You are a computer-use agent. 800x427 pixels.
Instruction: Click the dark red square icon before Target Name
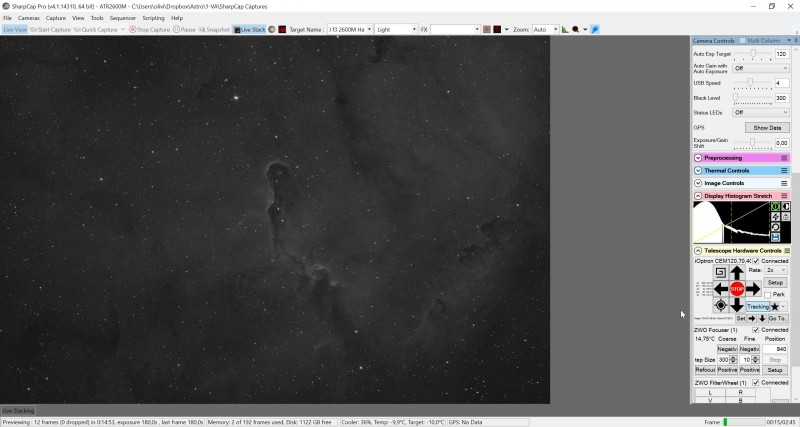[282, 30]
